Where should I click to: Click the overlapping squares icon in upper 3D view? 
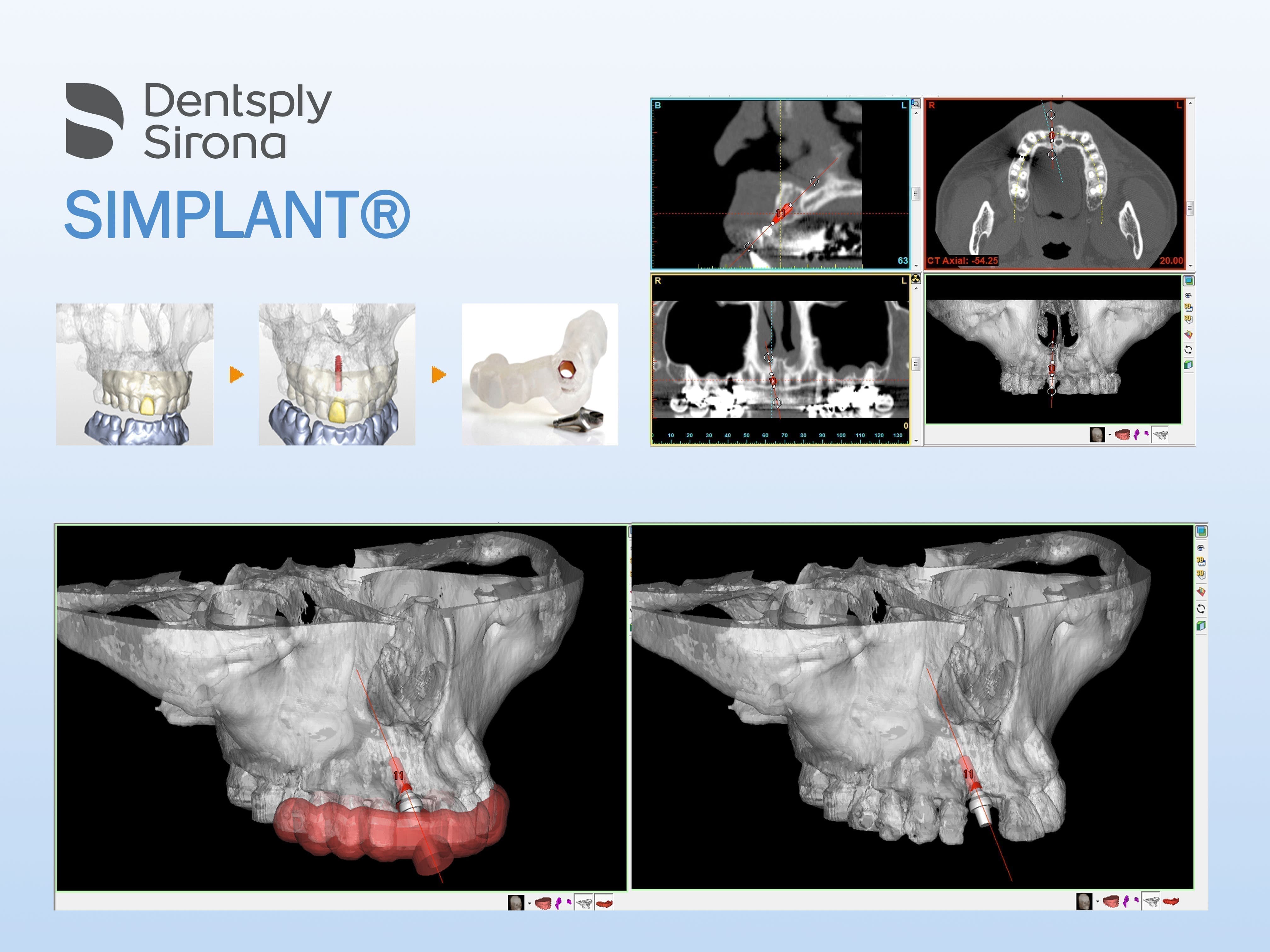[1188, 280]
